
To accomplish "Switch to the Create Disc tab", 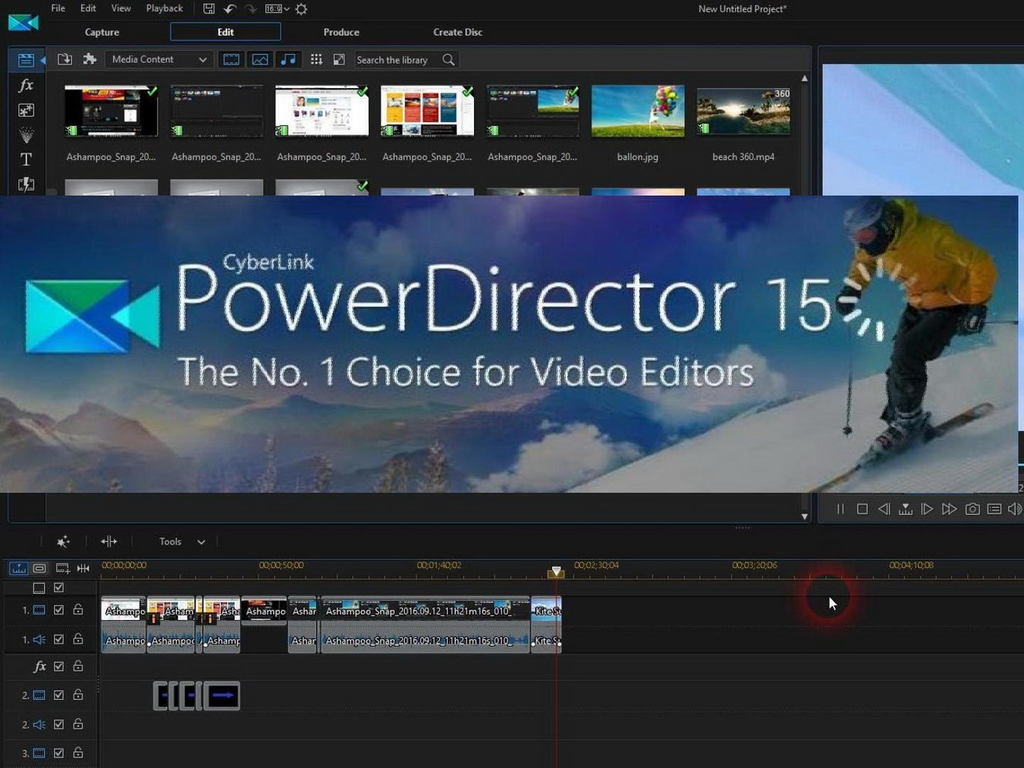I will pyautogui.click(x=458, y=32).
